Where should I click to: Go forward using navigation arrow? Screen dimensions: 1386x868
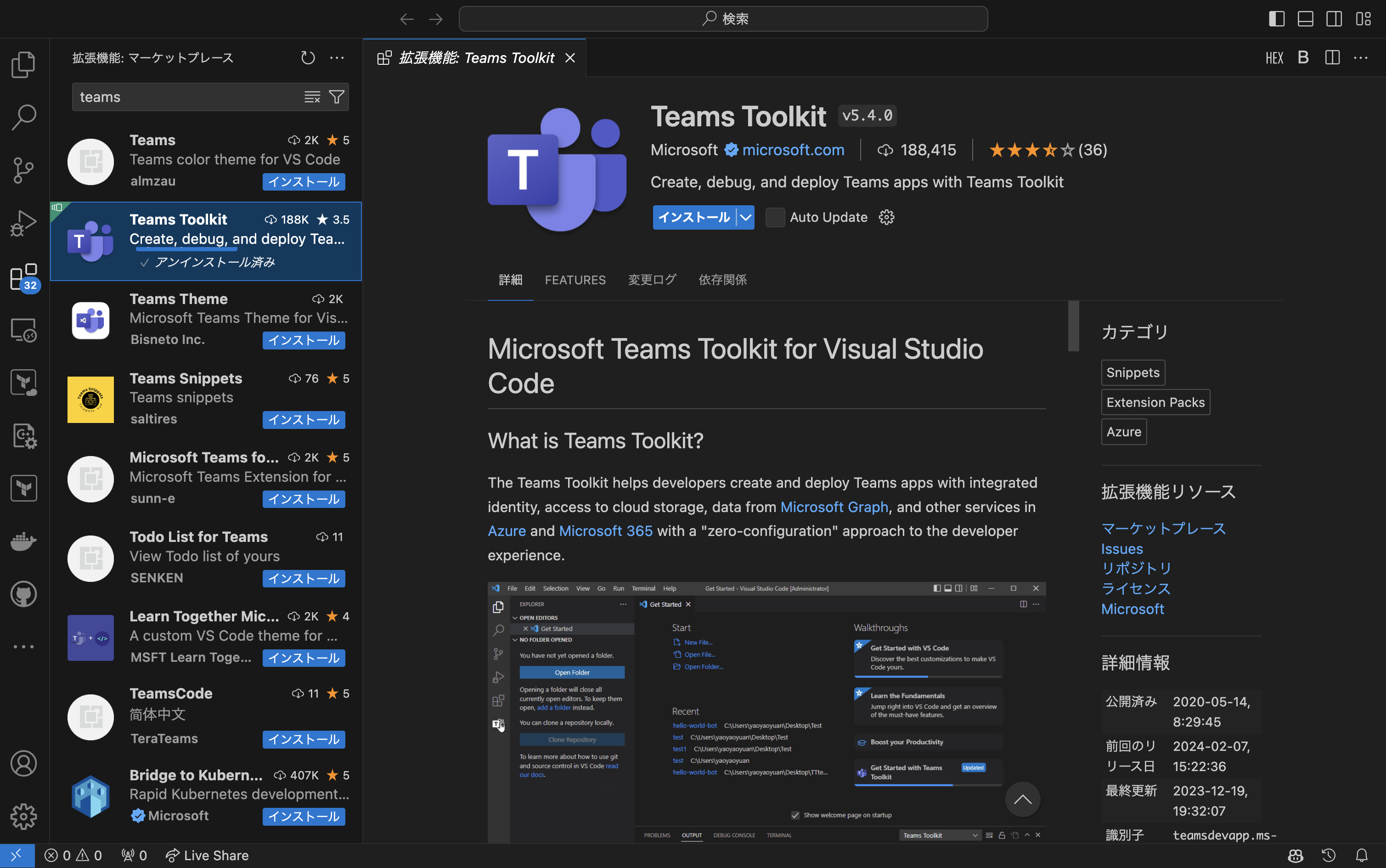tap(436, 19)
